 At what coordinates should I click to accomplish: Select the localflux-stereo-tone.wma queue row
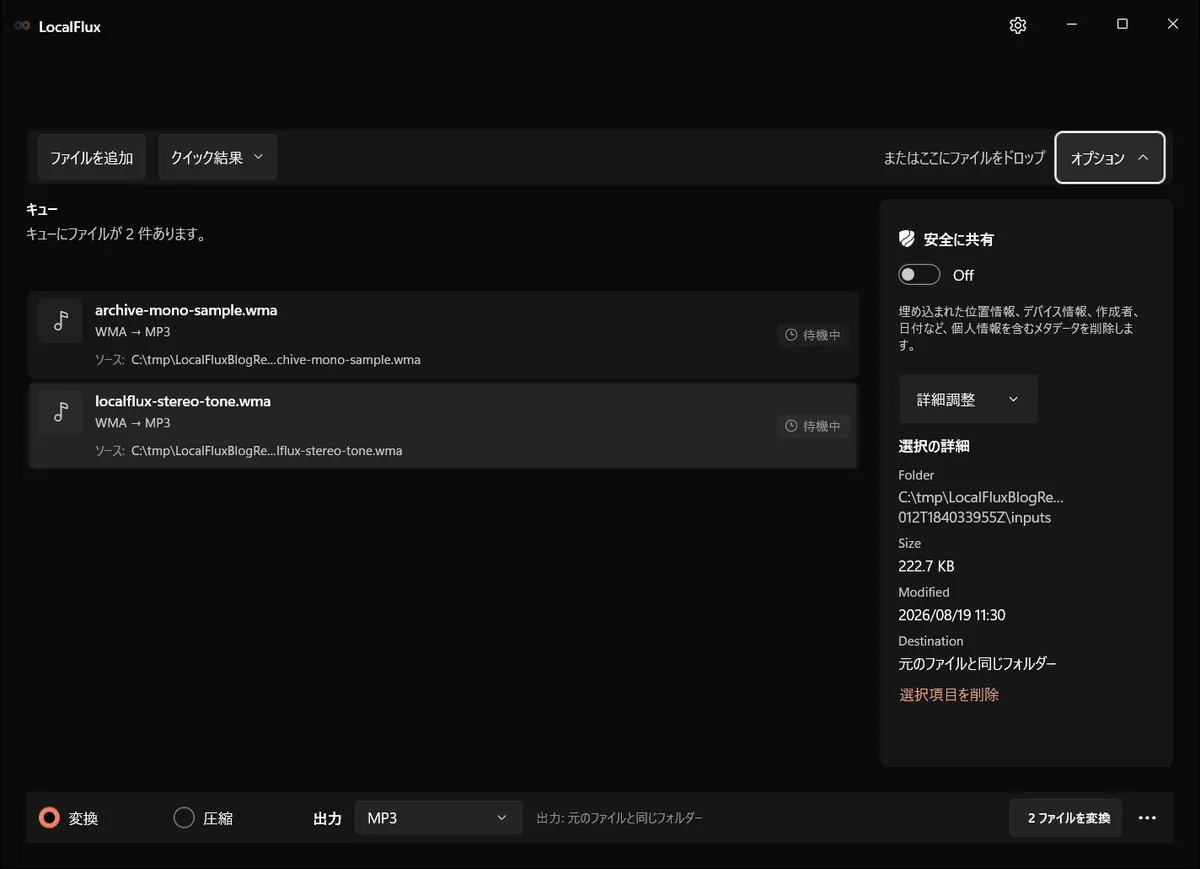pyautogui.click(x=443, y=425)
